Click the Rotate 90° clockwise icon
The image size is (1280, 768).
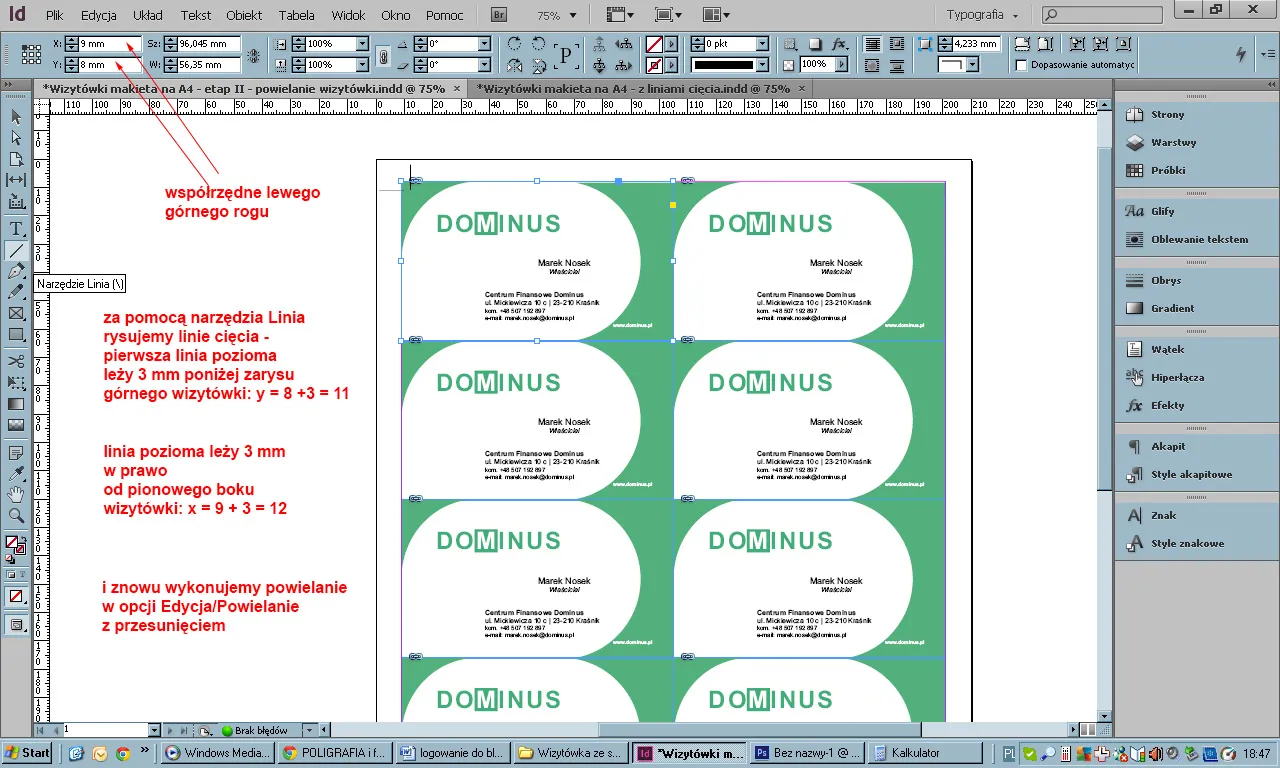[x=515, y=44]
